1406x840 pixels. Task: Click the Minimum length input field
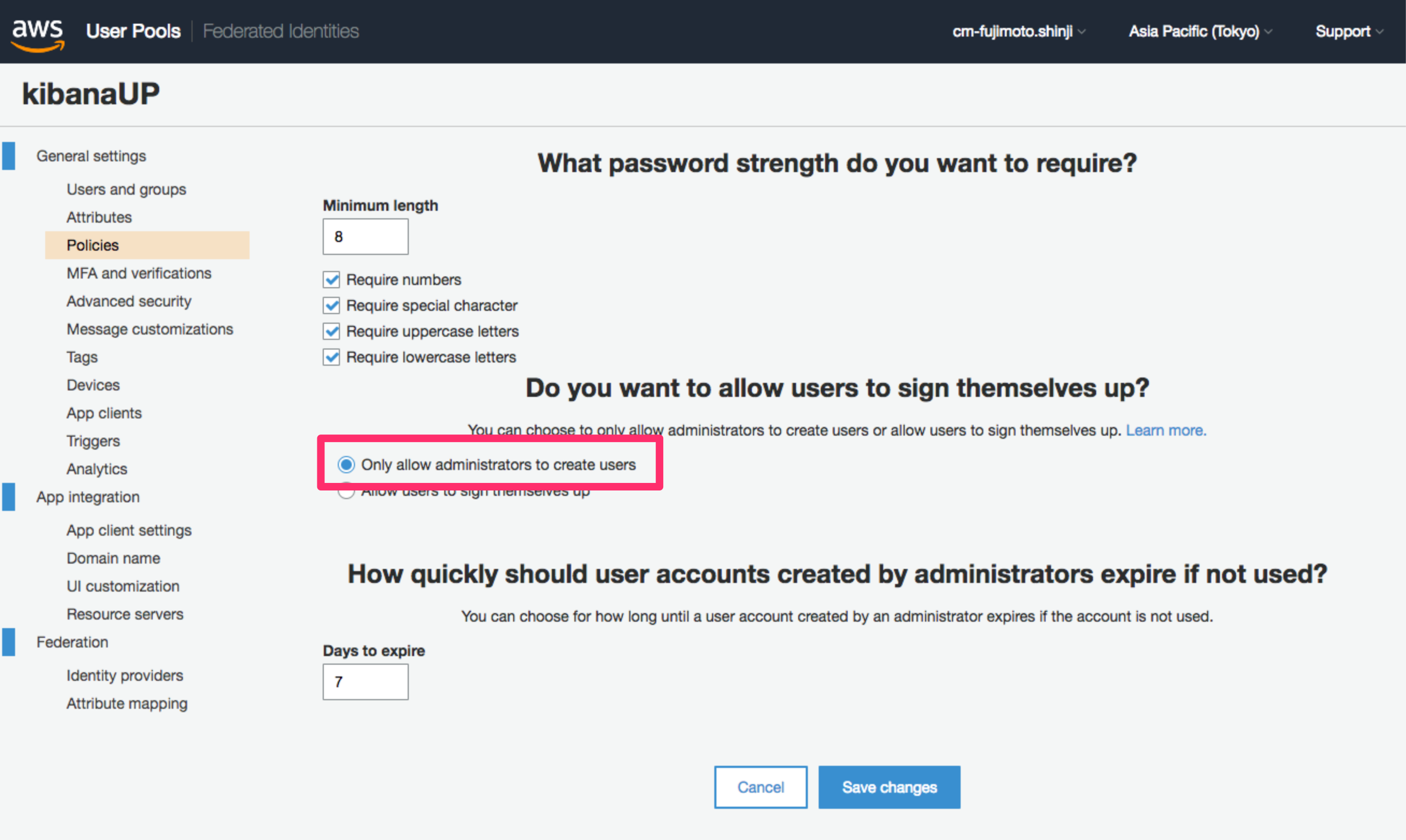[x=365, y=237]
